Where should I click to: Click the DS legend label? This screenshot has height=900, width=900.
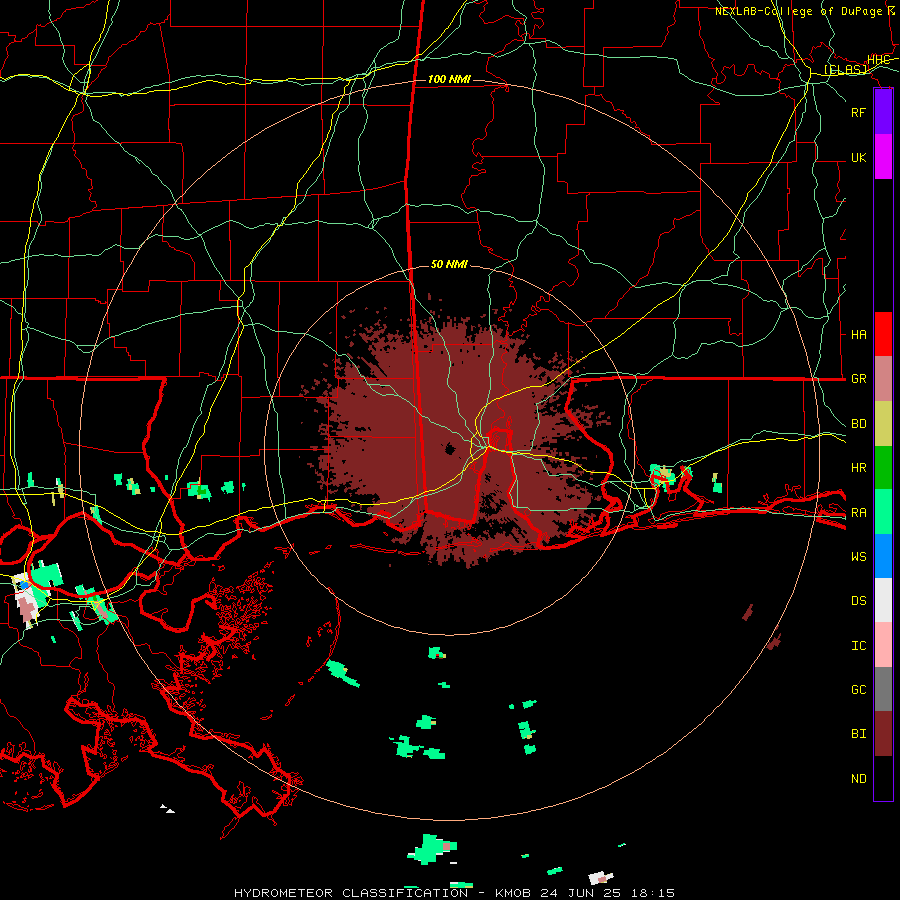[859, 601]
